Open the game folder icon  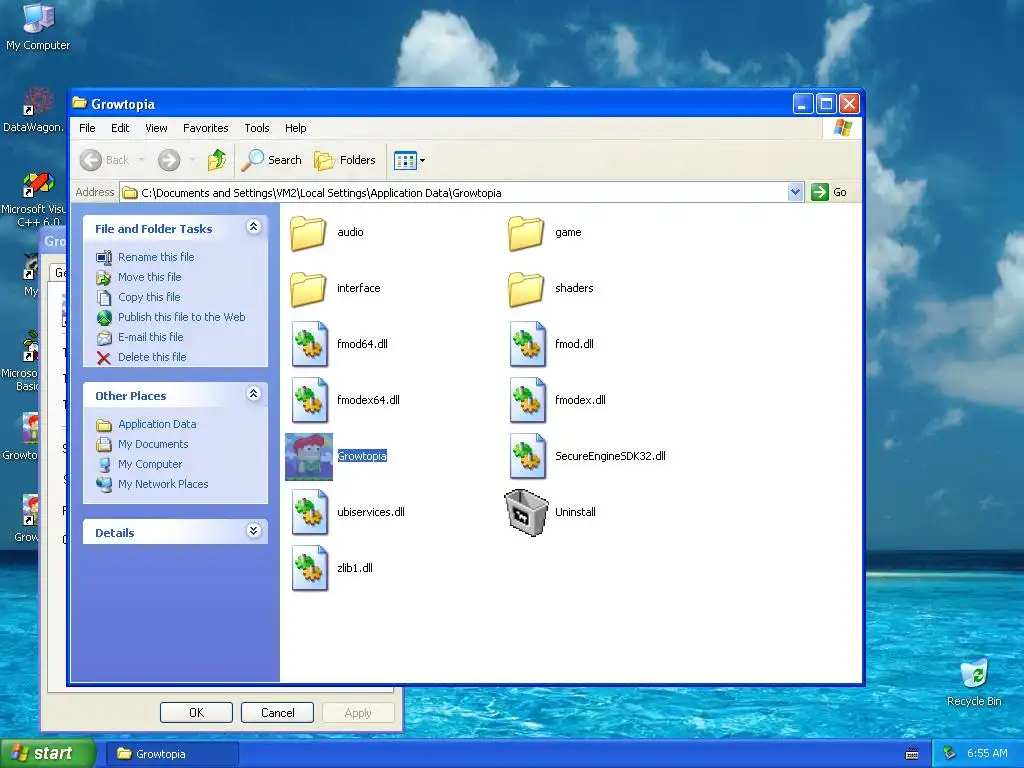pyautogui.click(x=526, y=232)
